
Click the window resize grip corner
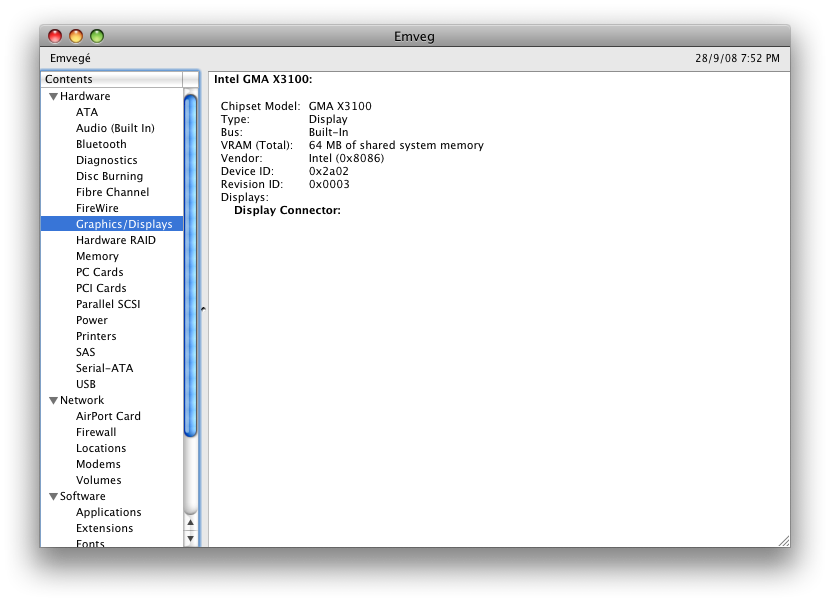[x=784, y=541]
